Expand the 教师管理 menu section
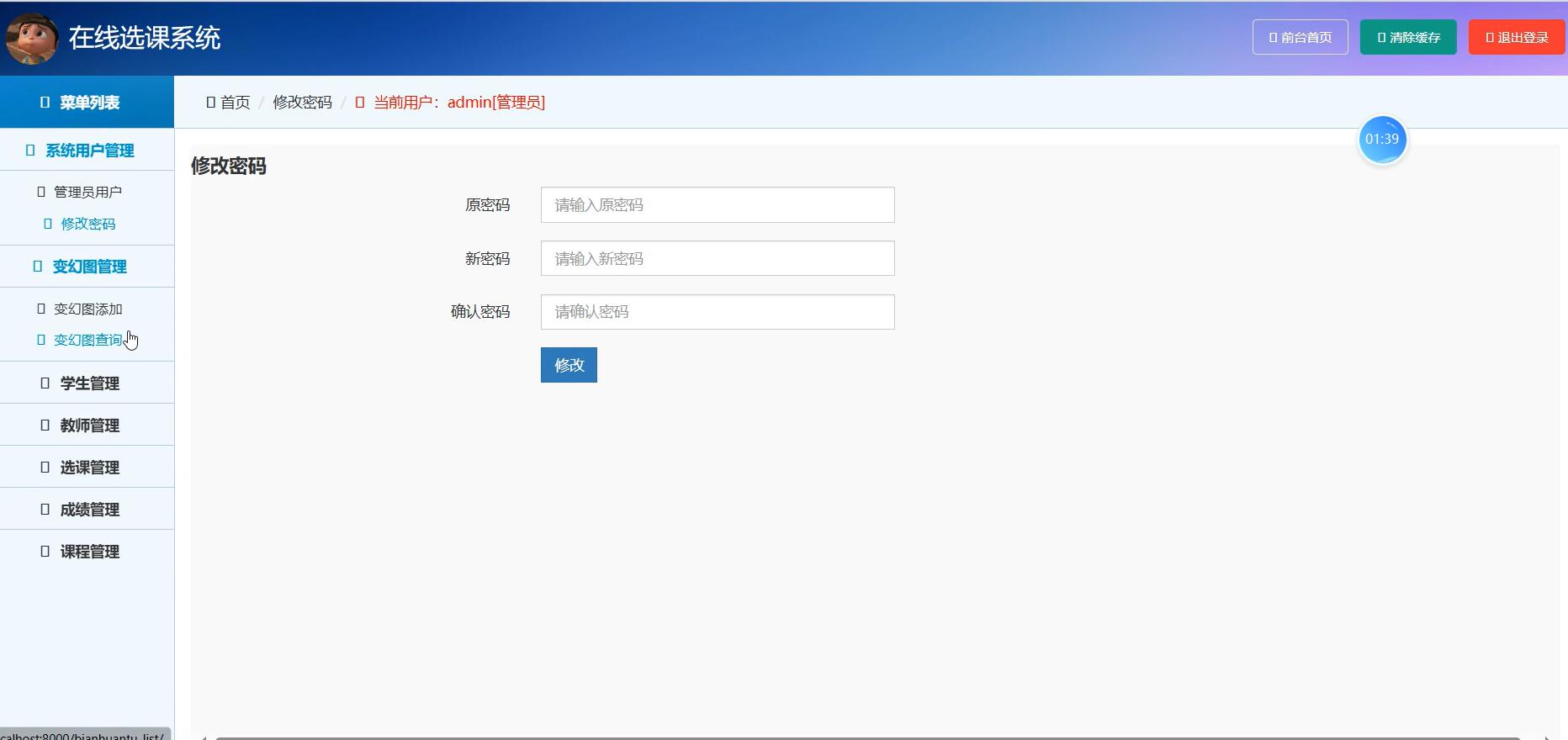 pyautogui.click(x=87, y=425)
